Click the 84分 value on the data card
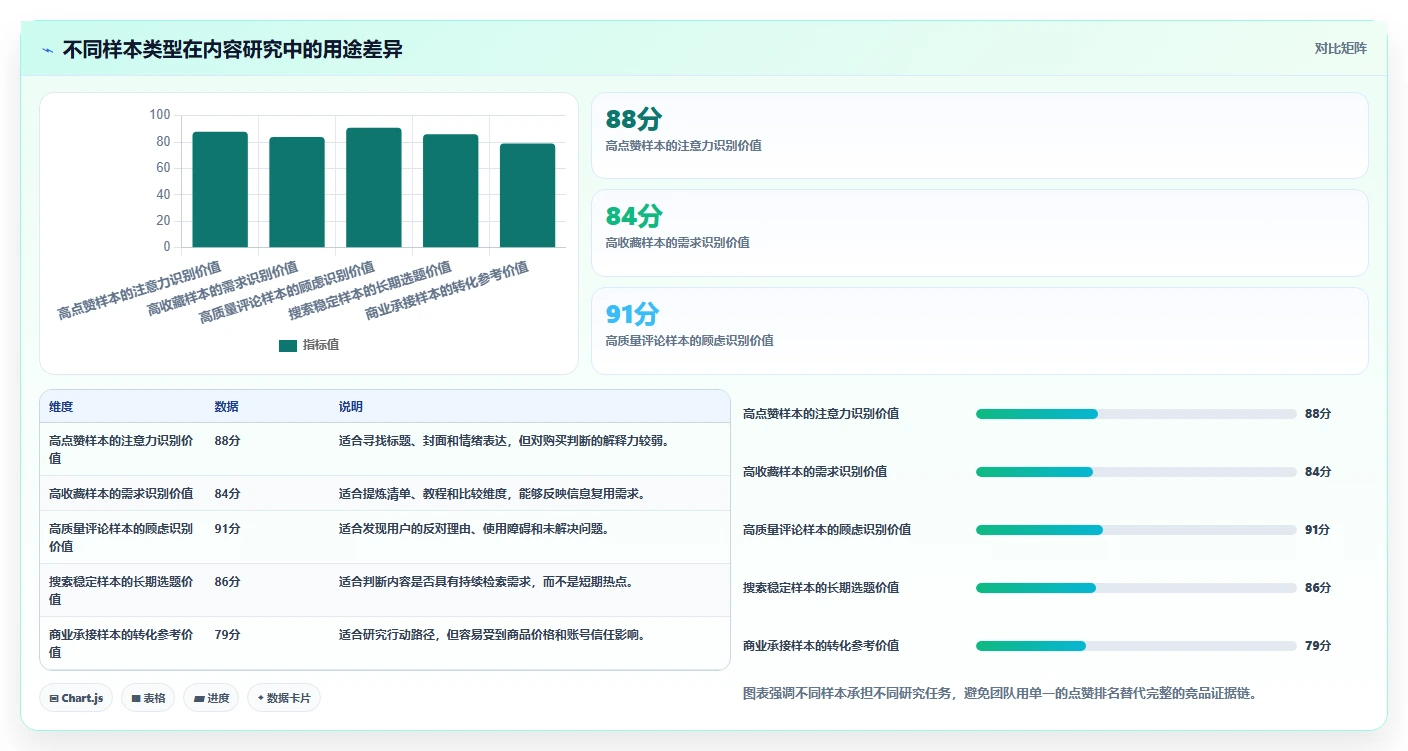The image size is (1408, 751). (x=634, y=217)
